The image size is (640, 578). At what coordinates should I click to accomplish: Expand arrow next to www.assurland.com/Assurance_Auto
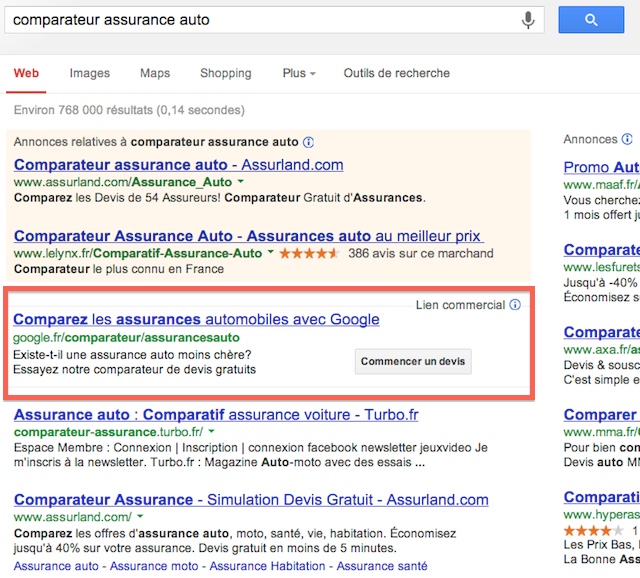tap(241, 181)
